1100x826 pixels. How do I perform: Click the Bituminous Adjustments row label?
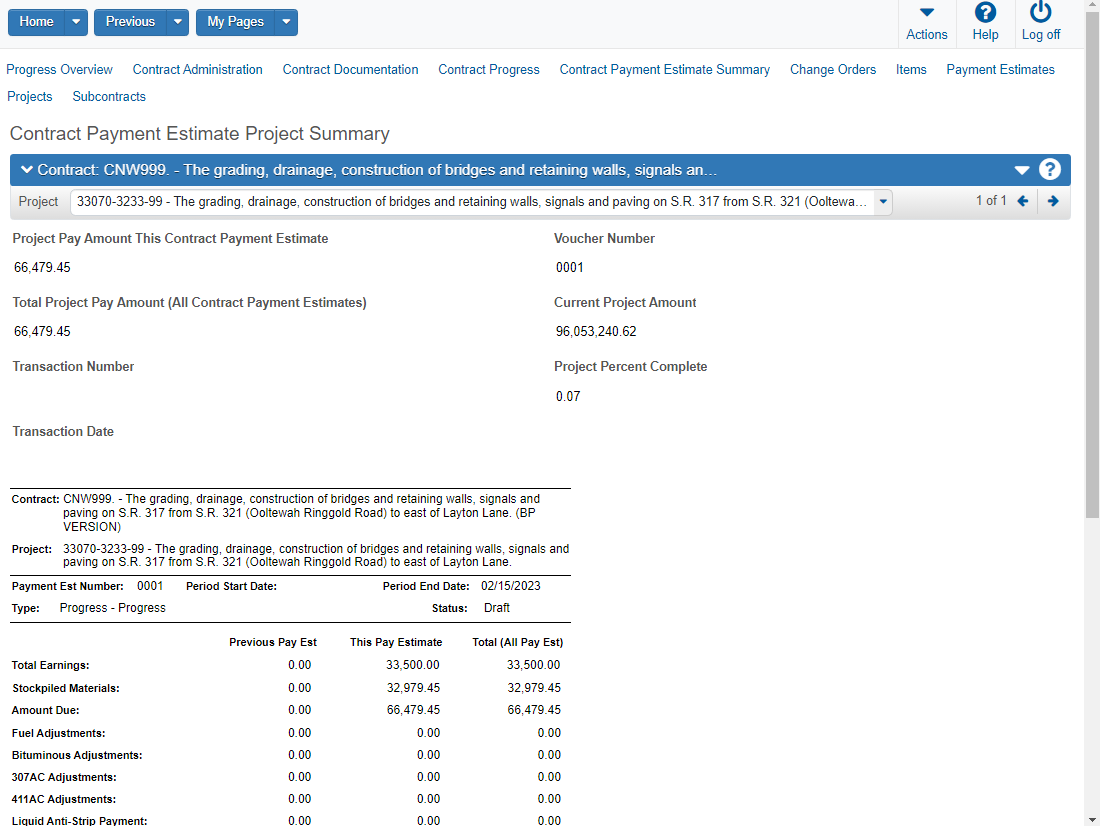(77, 755)
